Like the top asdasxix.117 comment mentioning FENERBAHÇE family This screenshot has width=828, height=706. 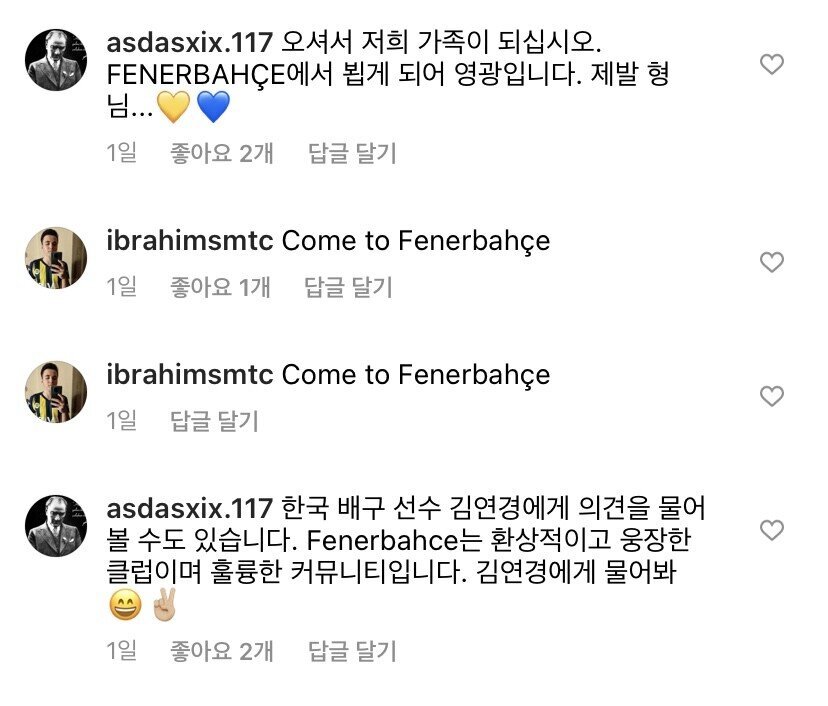pos(772,65)
